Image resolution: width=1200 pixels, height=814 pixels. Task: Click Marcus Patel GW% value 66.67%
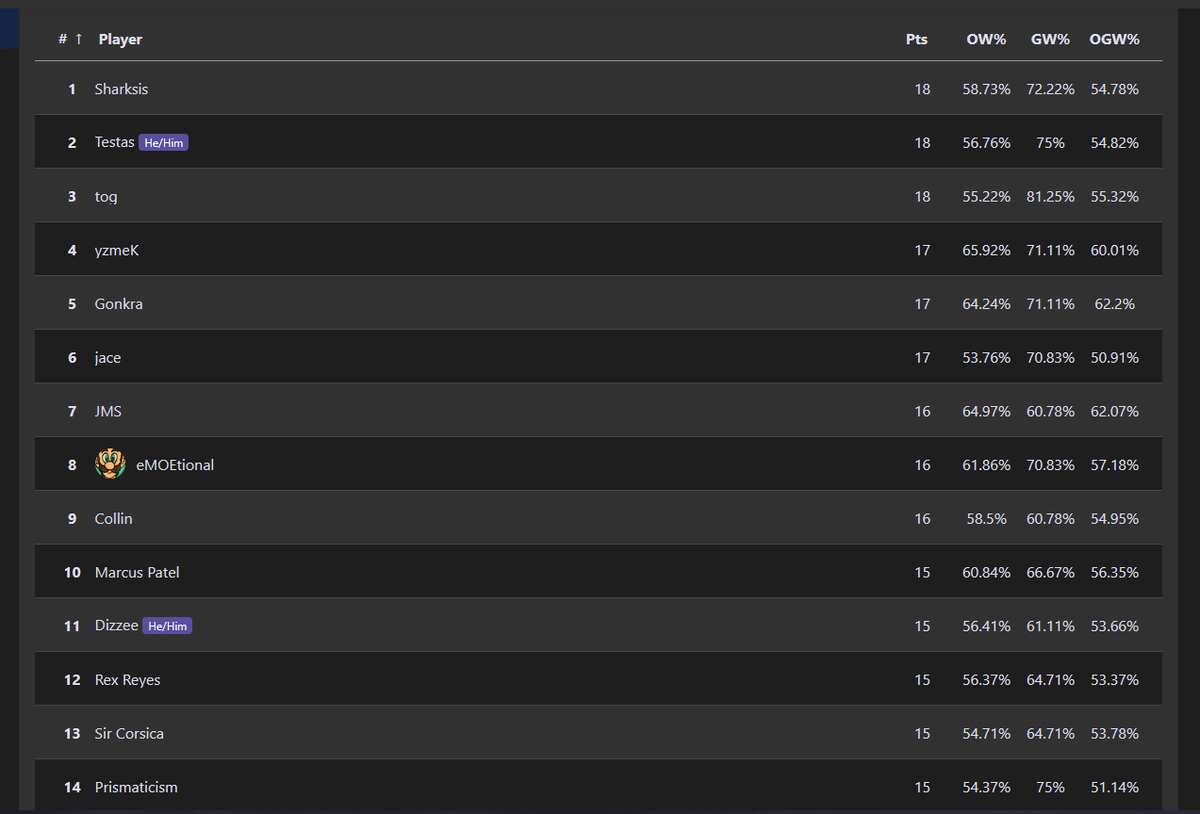1050,572
